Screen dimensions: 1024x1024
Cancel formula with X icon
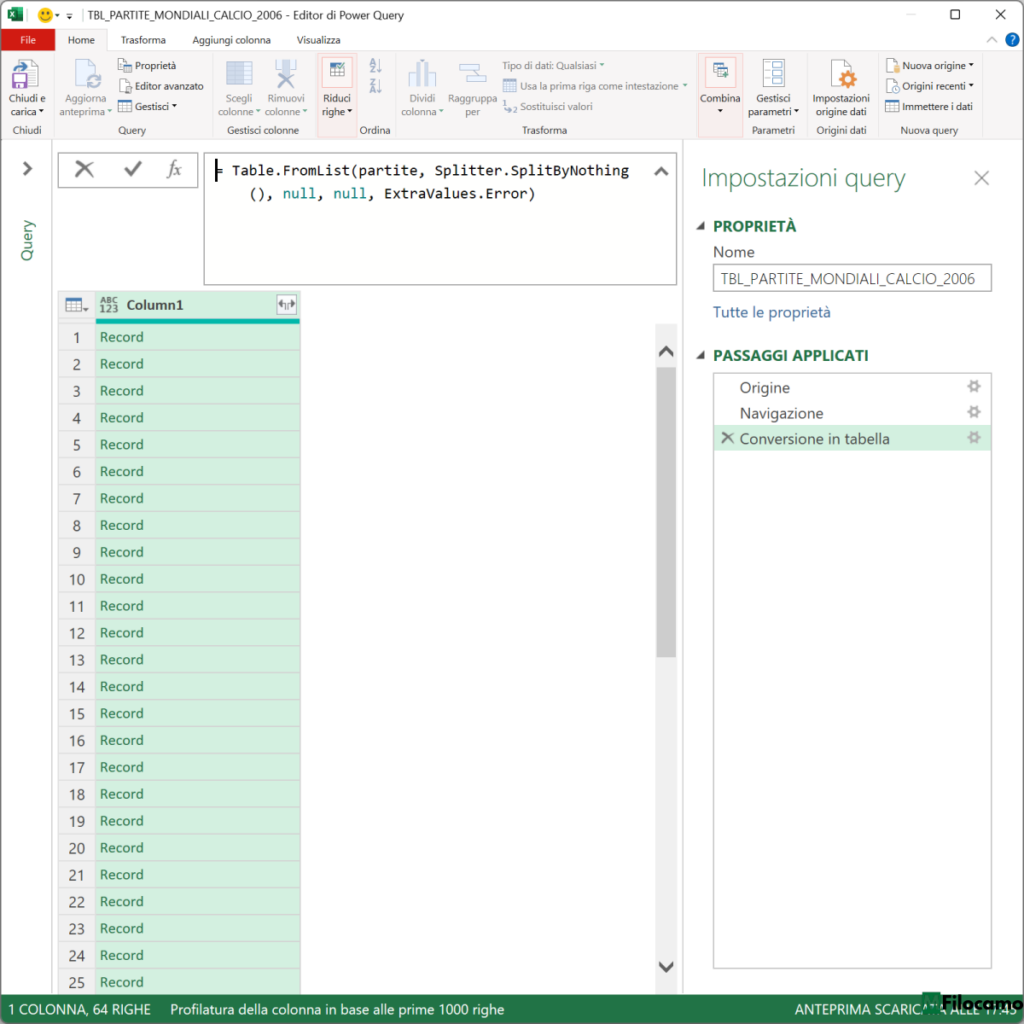(x=84, y=170)
